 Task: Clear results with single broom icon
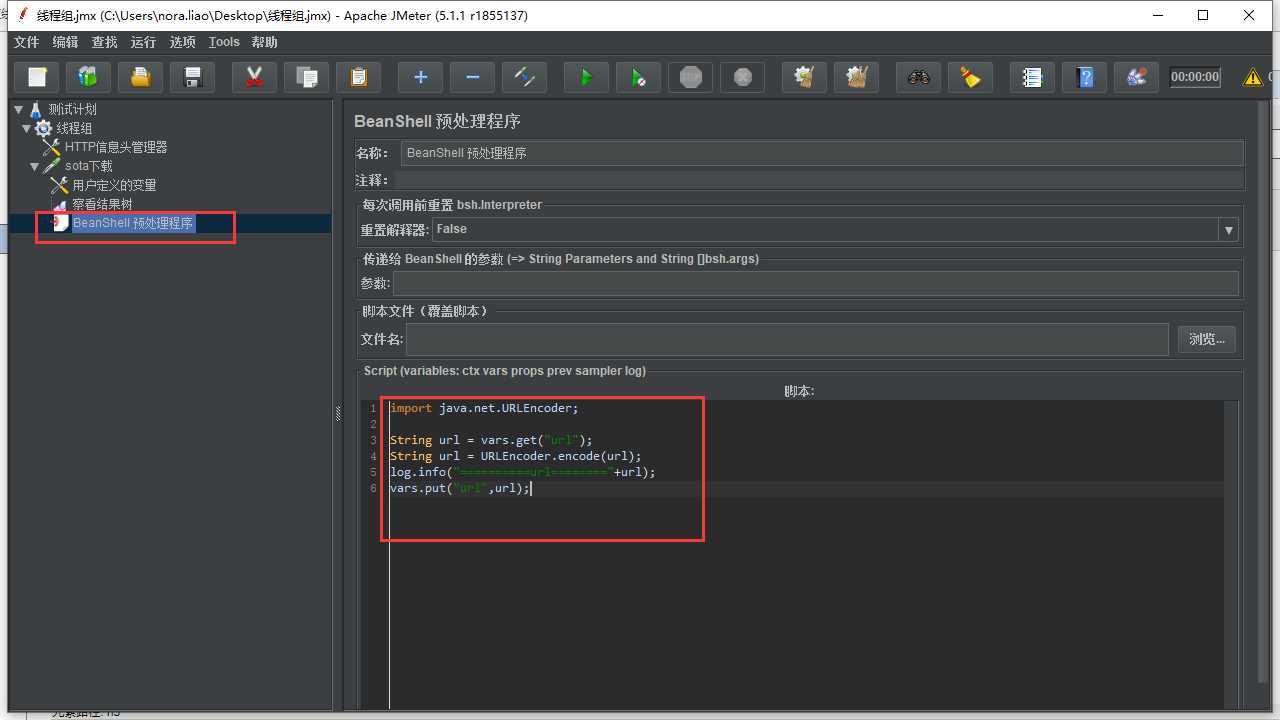(x=804, y=77)
